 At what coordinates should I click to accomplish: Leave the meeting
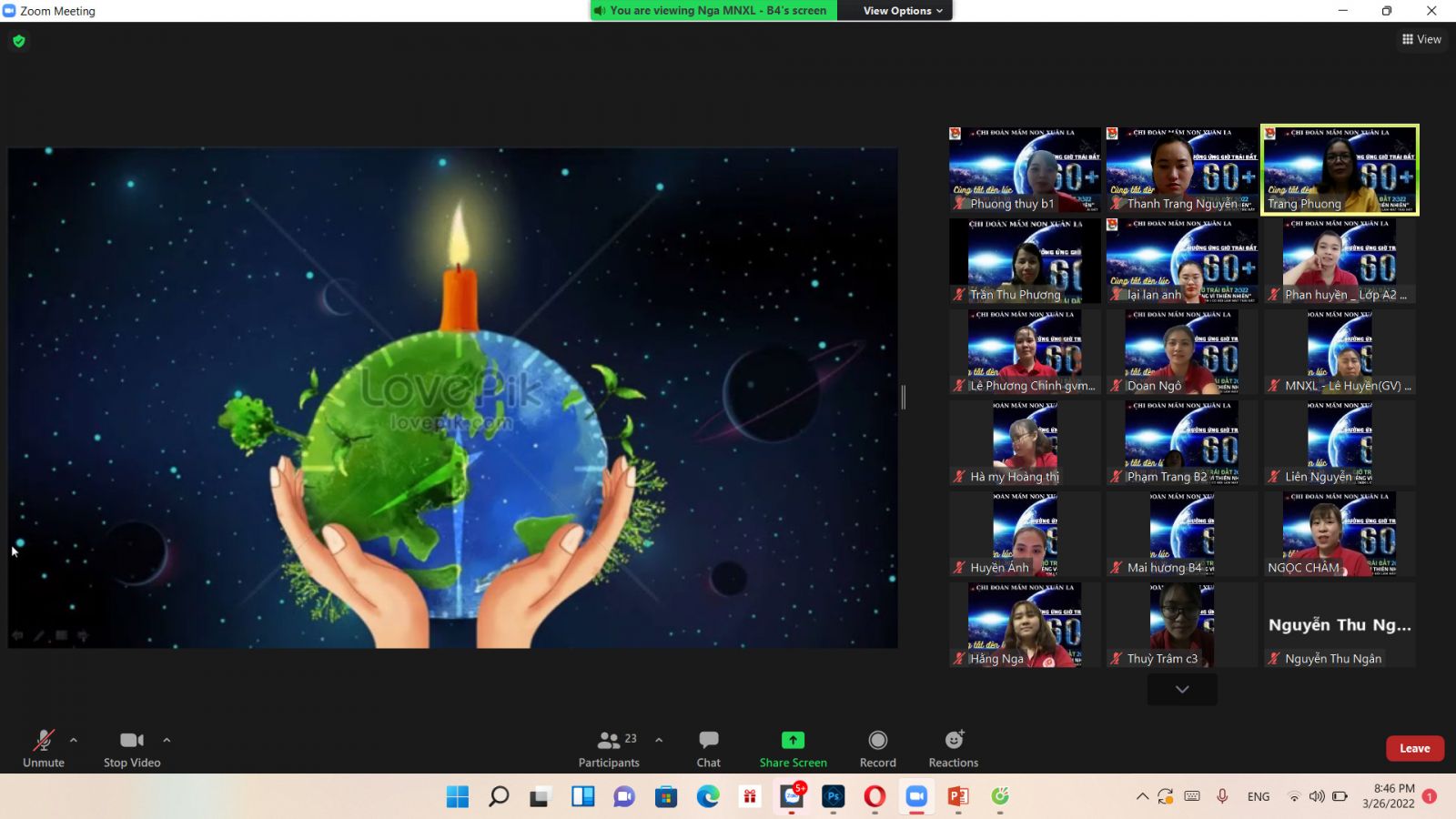[x=1414, y=748]
